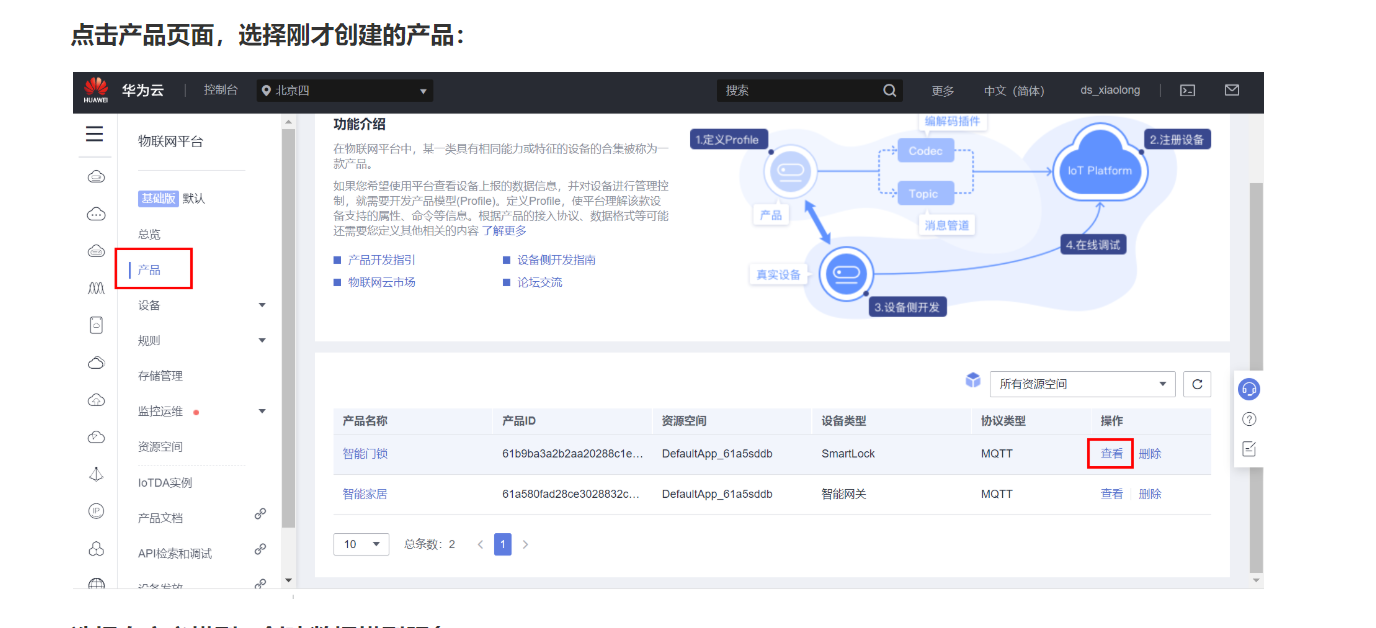Open the 物联网云市场 link

tap(381, 282)
